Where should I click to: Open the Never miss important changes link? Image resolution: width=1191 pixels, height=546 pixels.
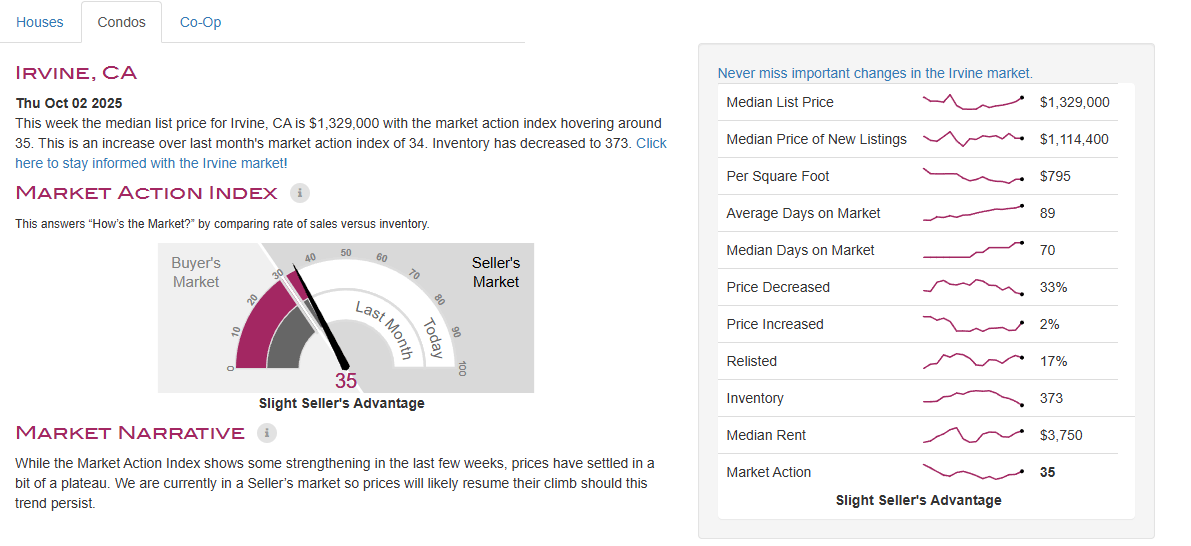point(875,73)
